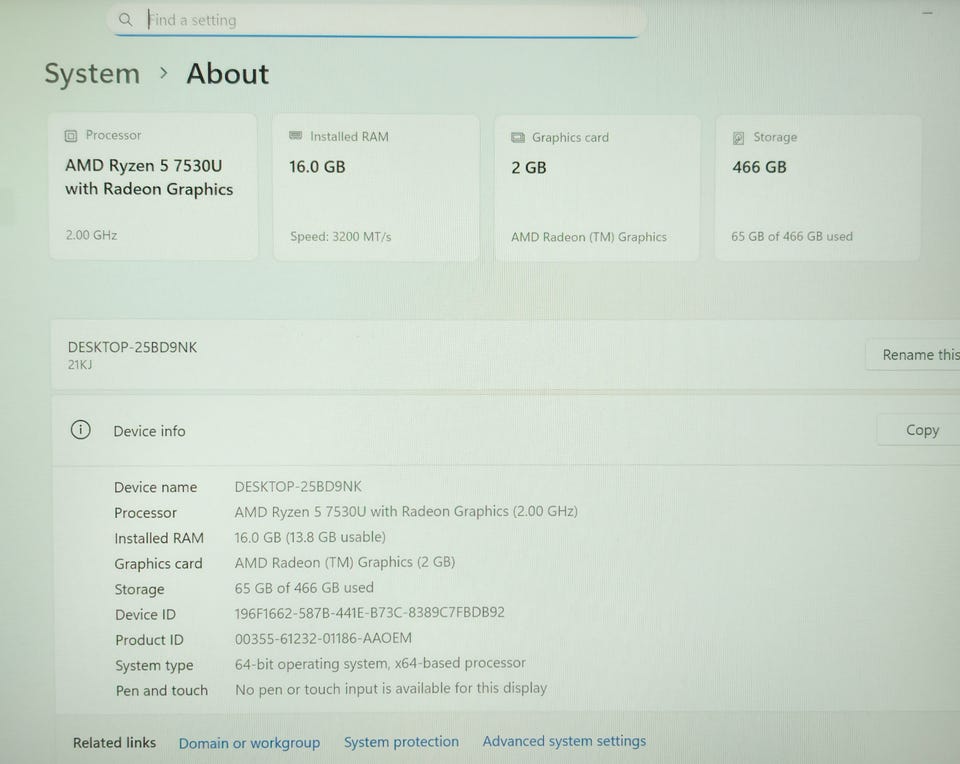The width and height of the screenshot is (960, 764).
Task: Click the Pen and touch label
Action: pos(162,691)
